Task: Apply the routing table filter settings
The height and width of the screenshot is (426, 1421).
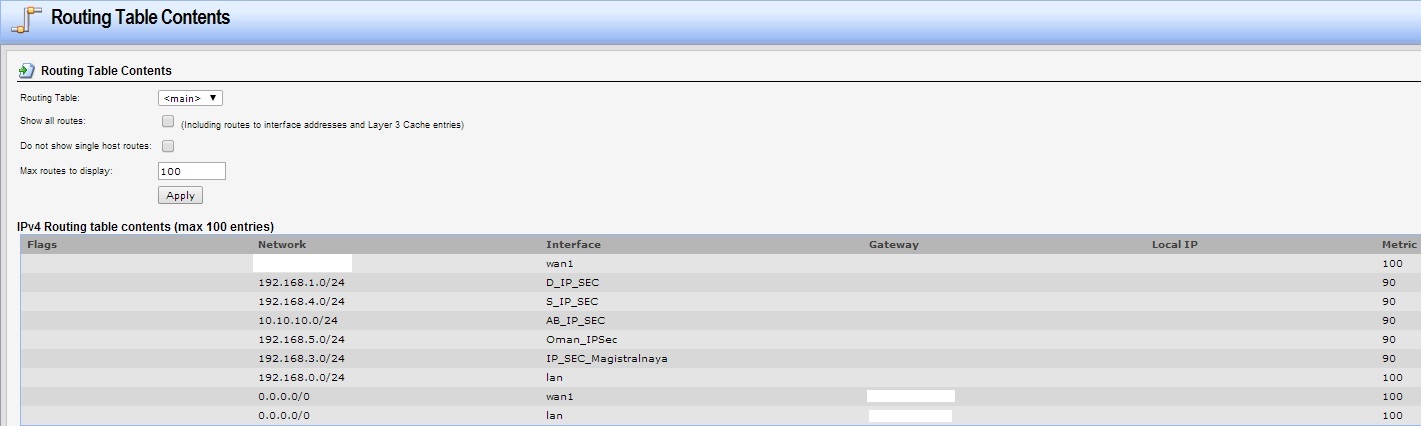Action: (180, 195)
